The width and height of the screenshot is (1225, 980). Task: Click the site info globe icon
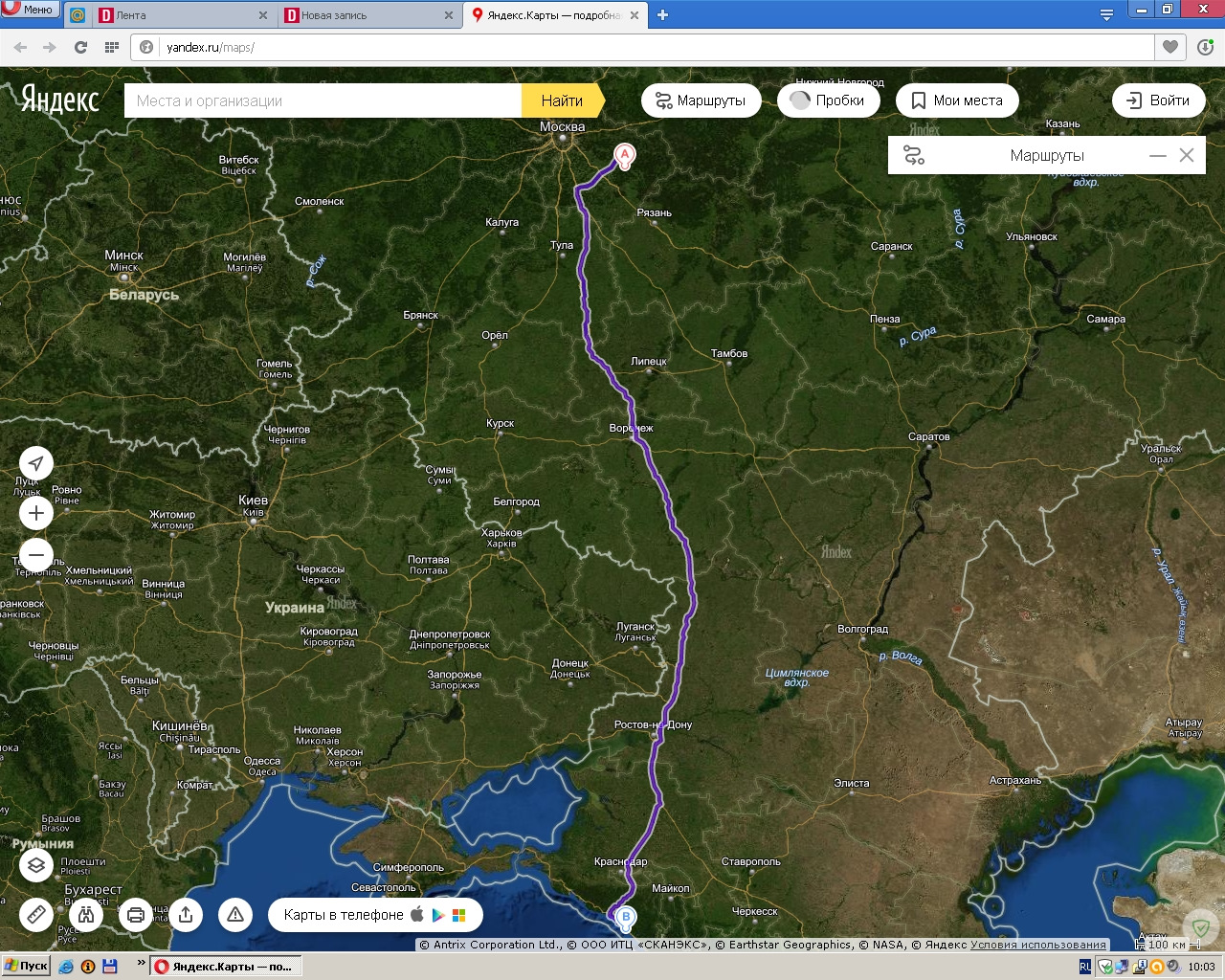click(x=146, y=47)
